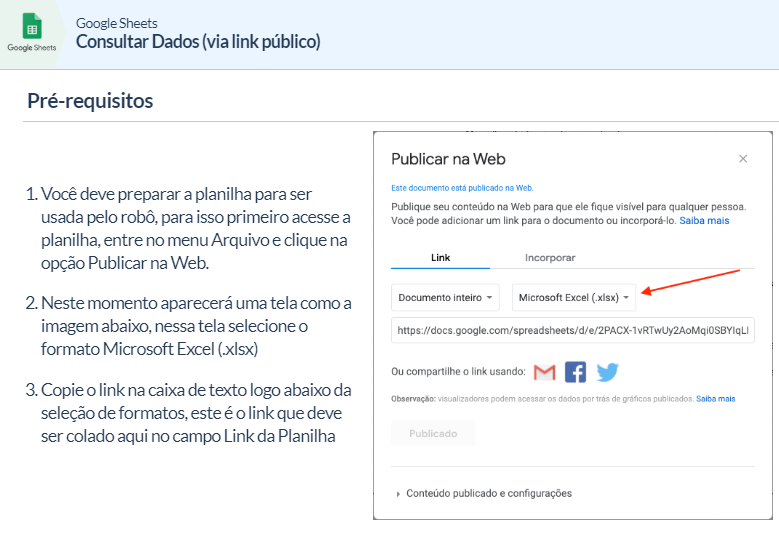Click the Publicado button

pos(433,433)
